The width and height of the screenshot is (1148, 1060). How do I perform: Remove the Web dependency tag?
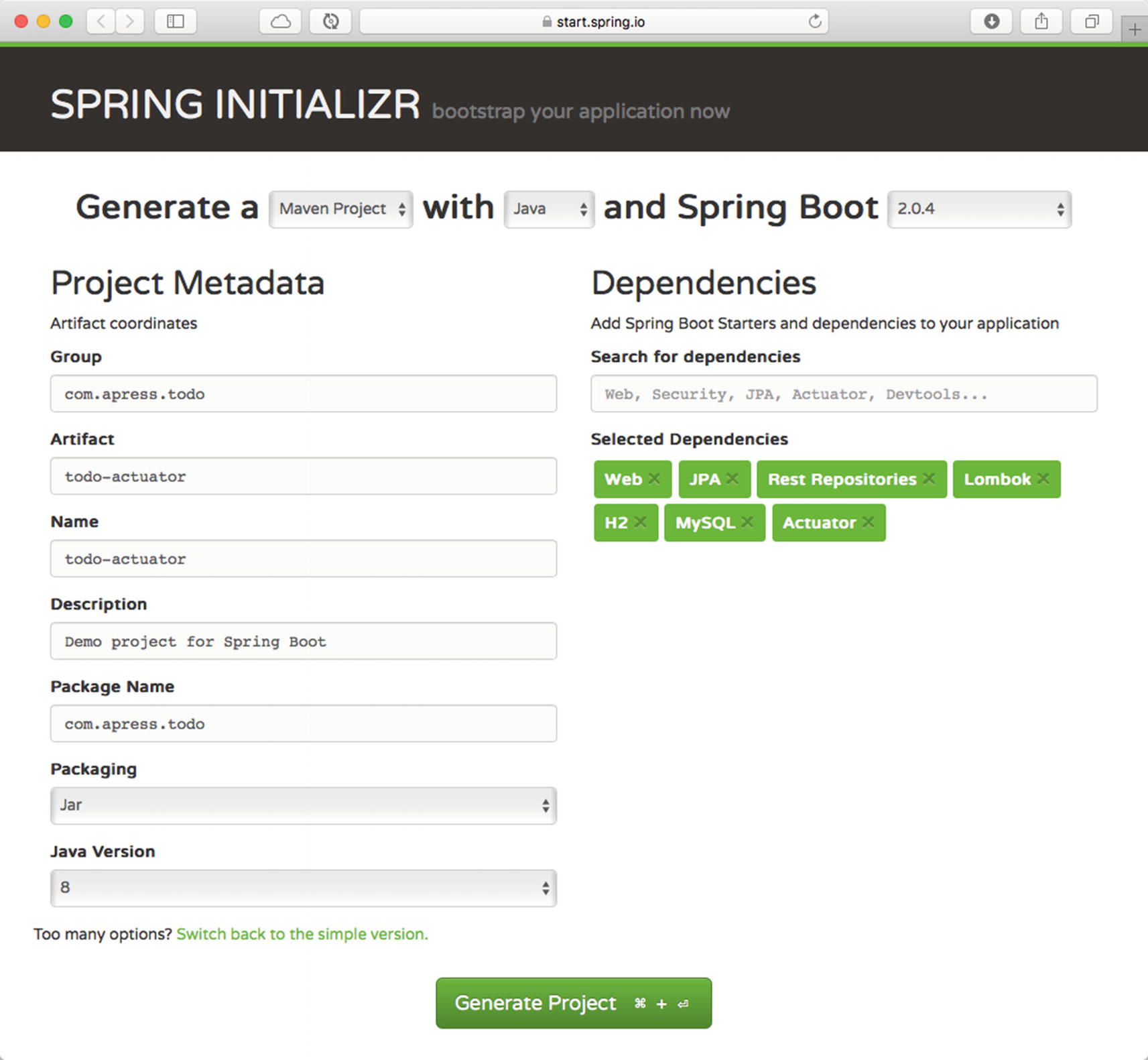(x=655, y=479)
